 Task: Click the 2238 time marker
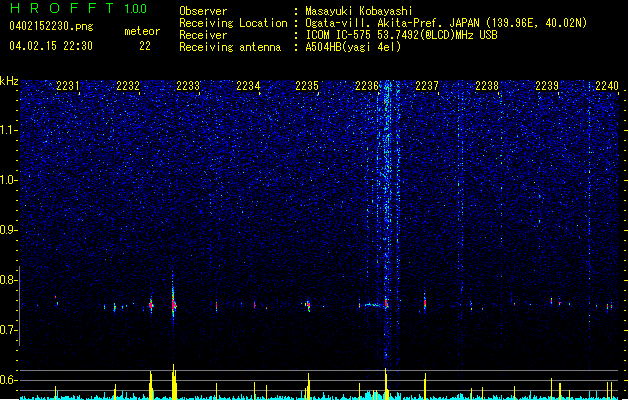(x=487, y=86)
